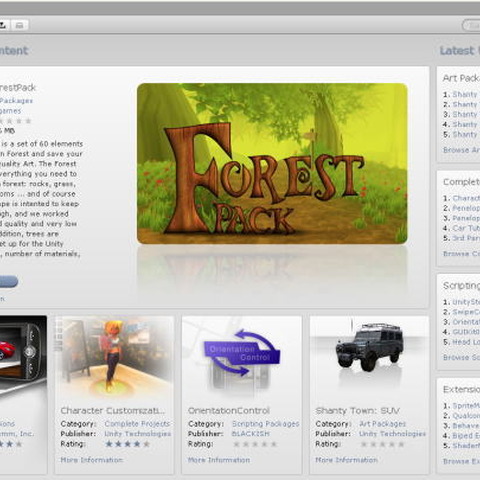This screenshot has height=480, width=480.
Task: Click the store box icon in toolbar
Action: pyautogui.click(x=19, y=25)
